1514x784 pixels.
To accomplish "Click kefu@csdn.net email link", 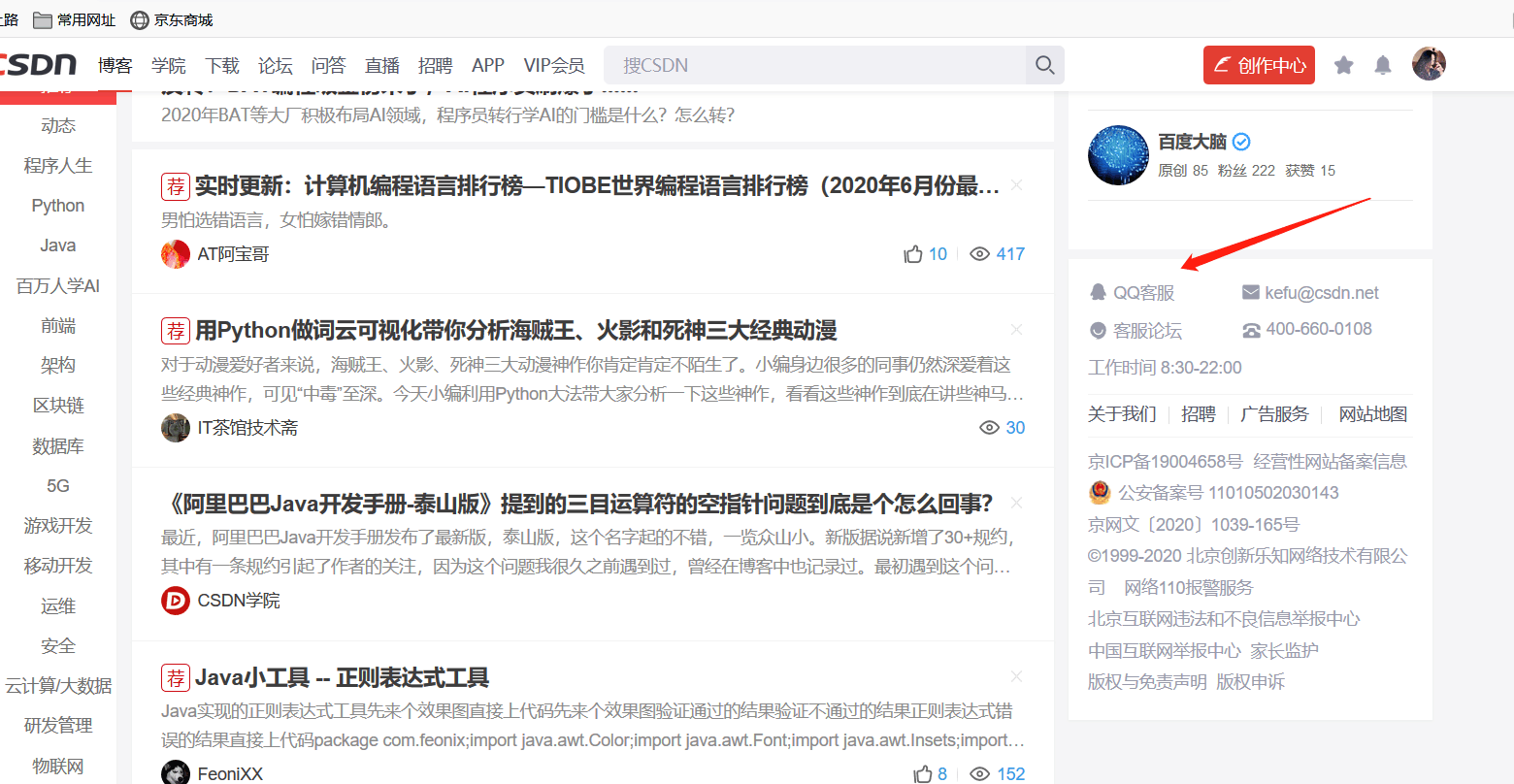I will coord(1322,292).
